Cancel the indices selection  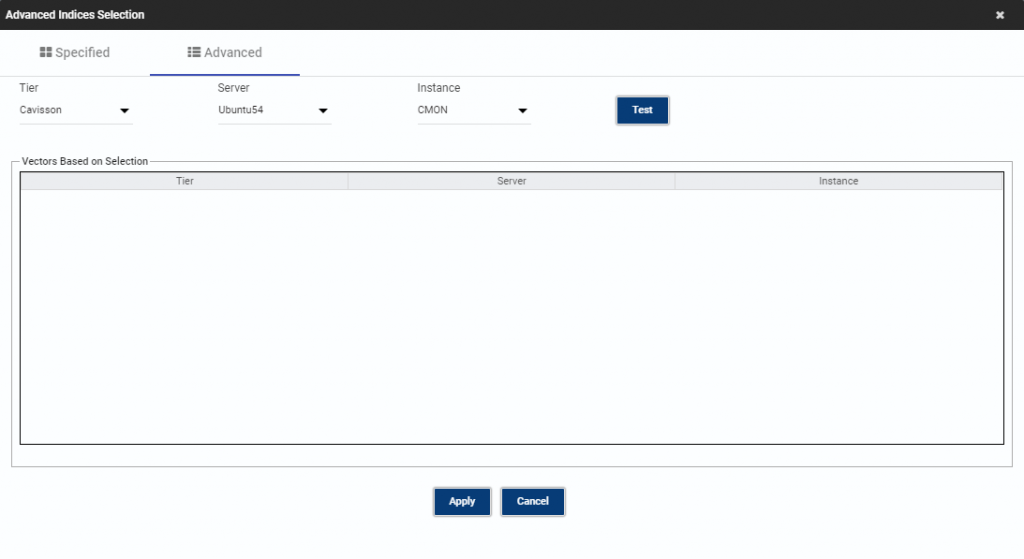[533, 501]
